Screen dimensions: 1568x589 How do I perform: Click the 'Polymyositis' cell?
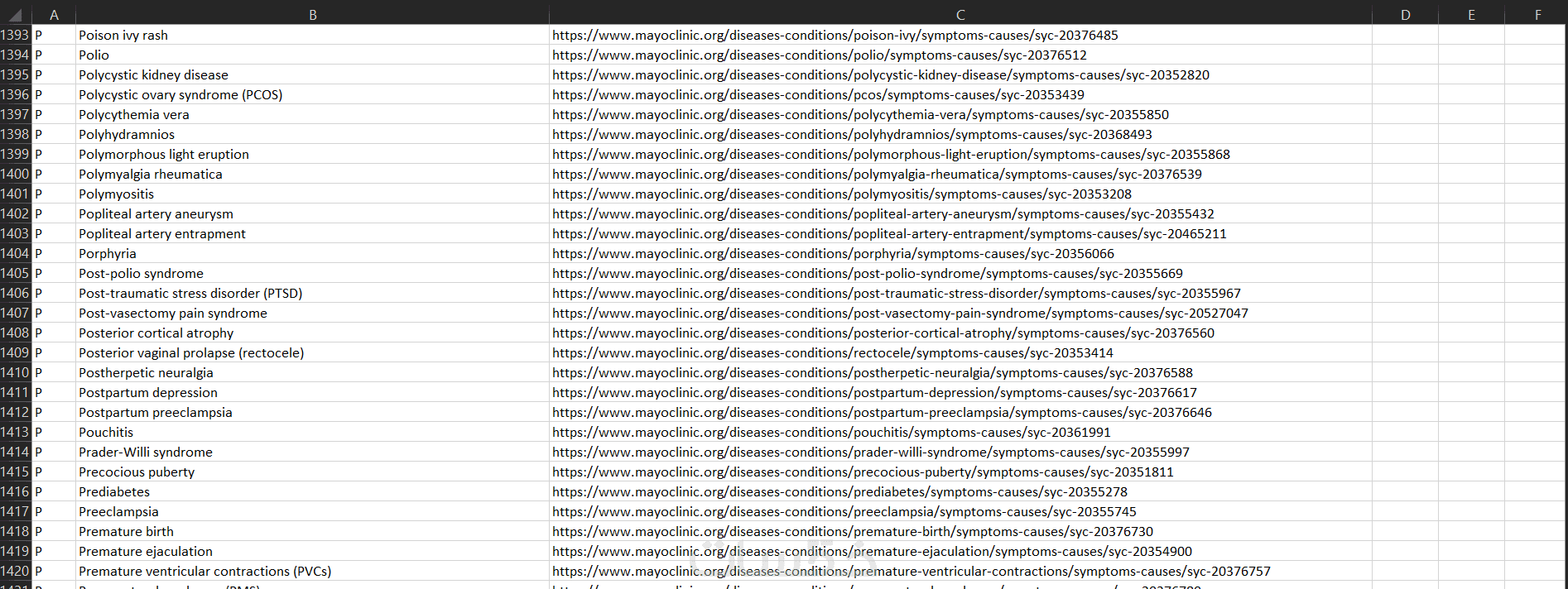[312, 194]
